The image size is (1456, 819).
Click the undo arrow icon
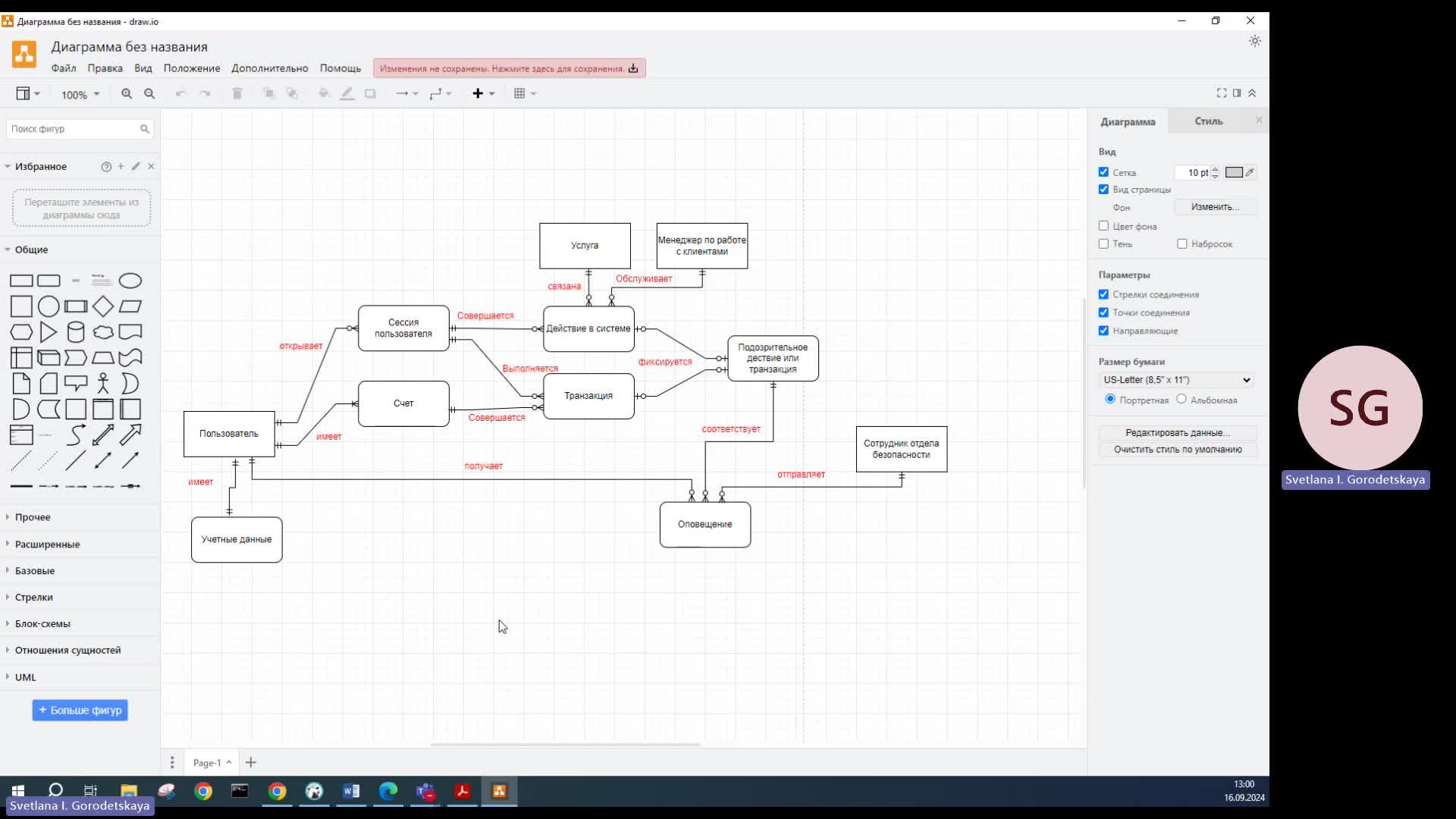pos(180,94)
